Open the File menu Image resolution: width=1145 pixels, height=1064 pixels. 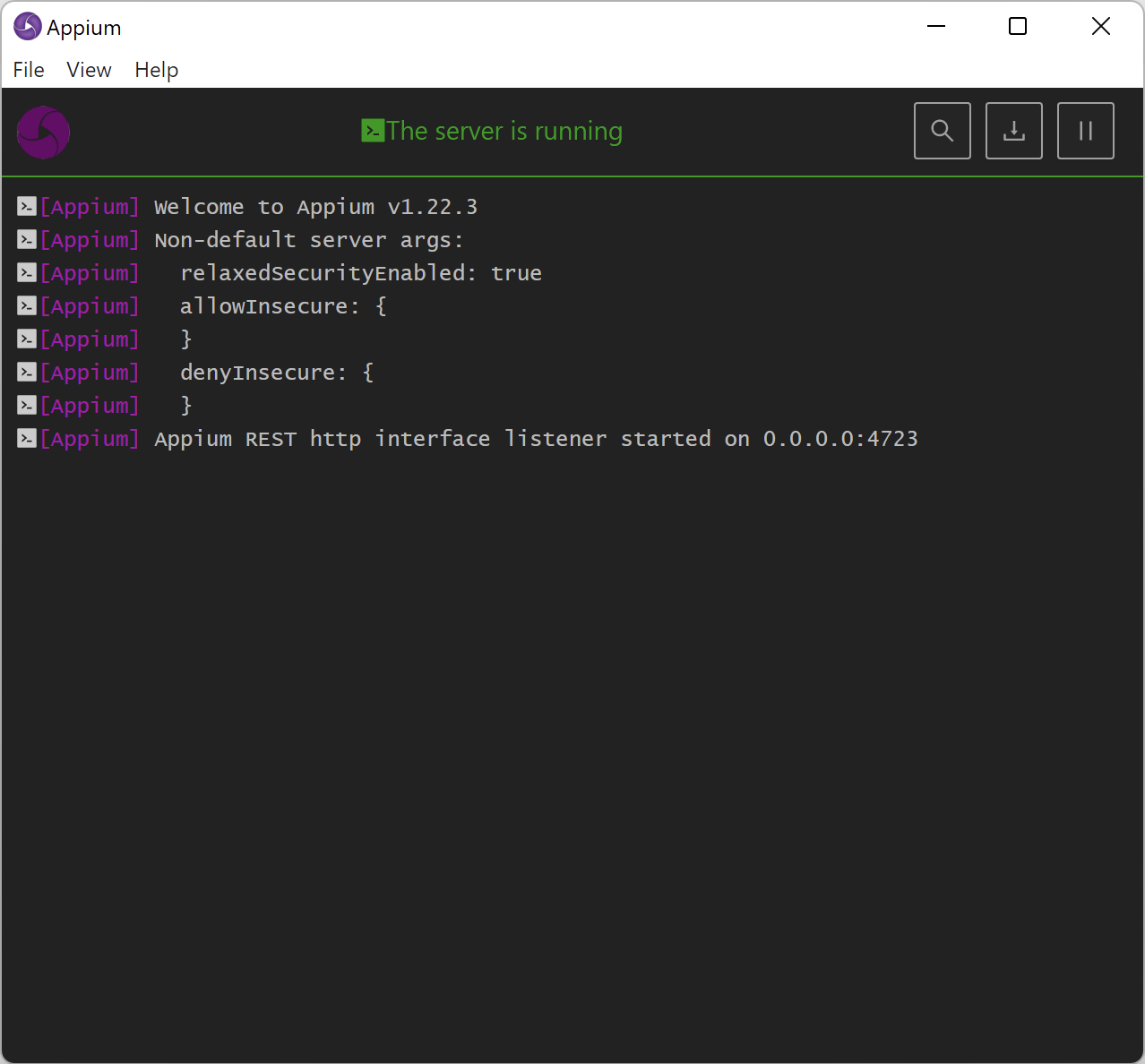29,70
